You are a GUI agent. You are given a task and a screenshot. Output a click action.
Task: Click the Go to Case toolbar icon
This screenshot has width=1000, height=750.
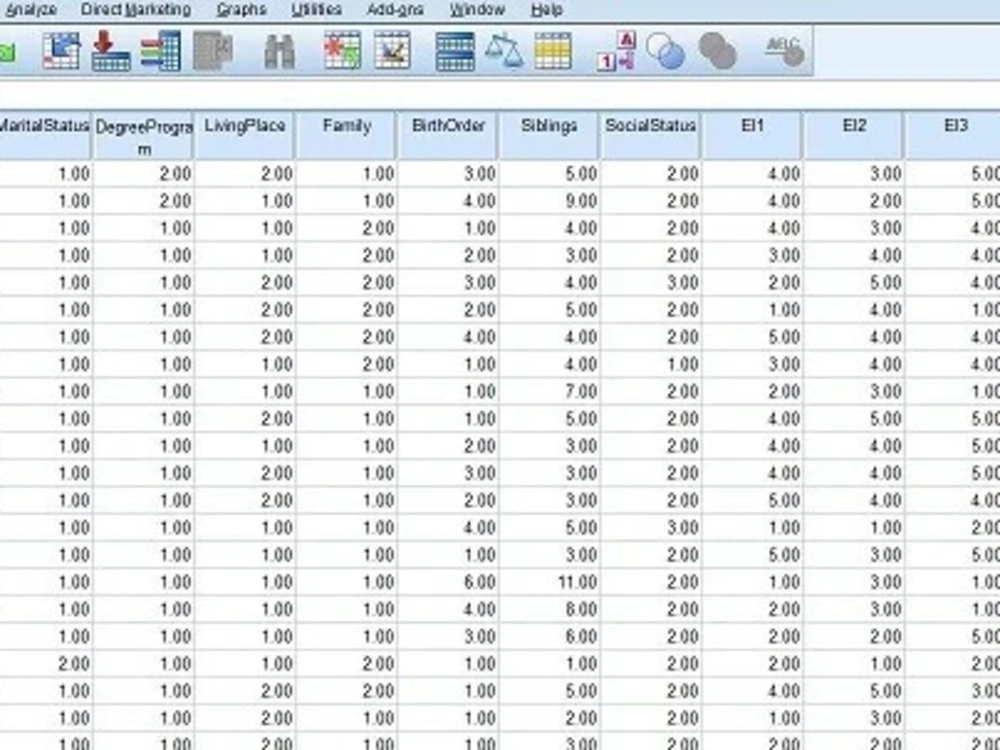[x=110, y=48]
